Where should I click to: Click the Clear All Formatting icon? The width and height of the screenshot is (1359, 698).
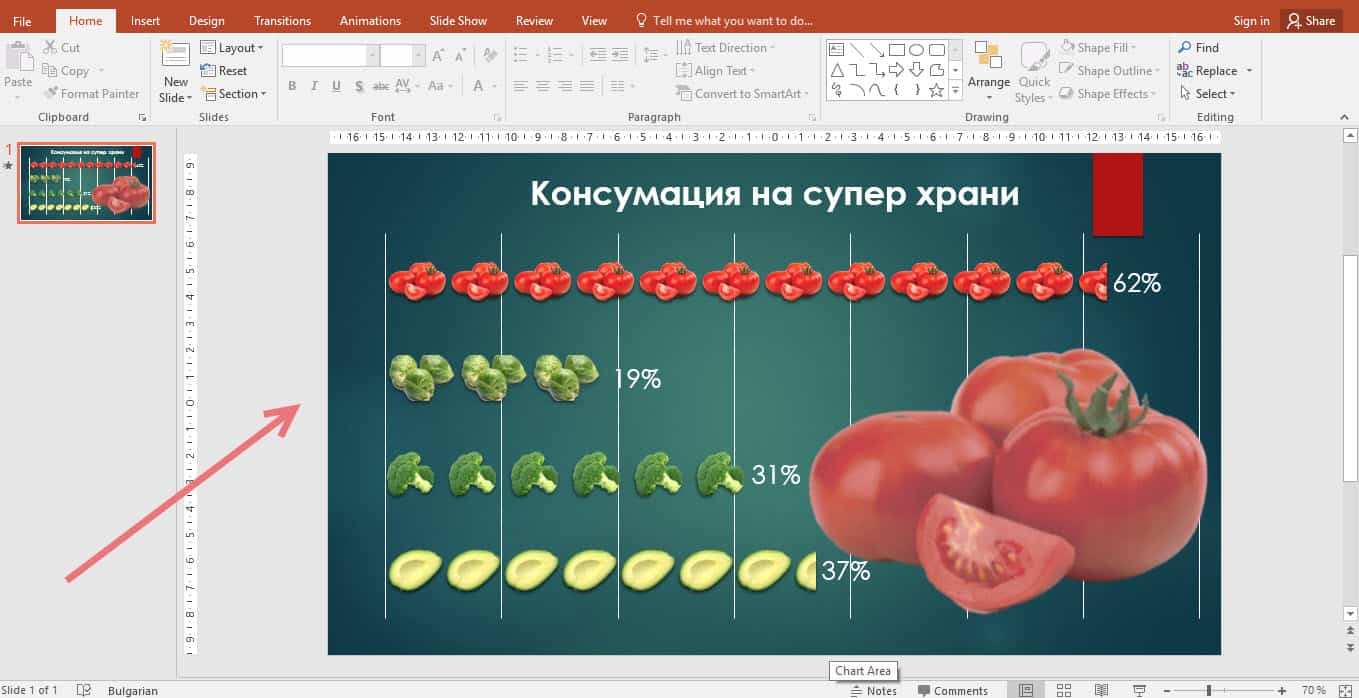pyautogui.click(x=490, y=56)
